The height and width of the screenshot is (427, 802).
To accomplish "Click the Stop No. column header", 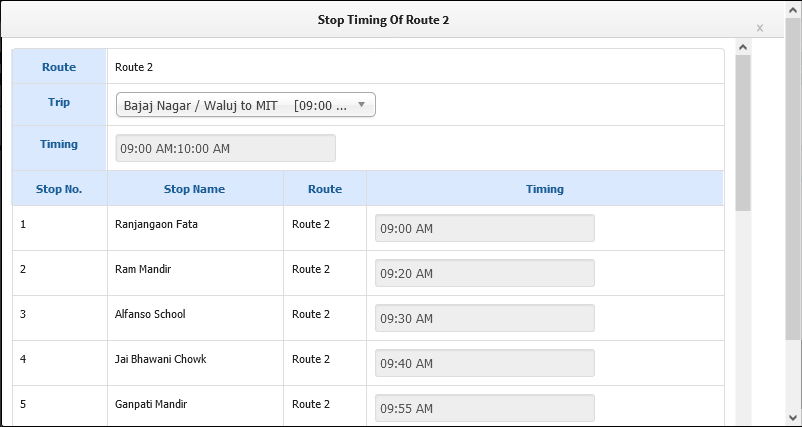I will tap(59, 189).
